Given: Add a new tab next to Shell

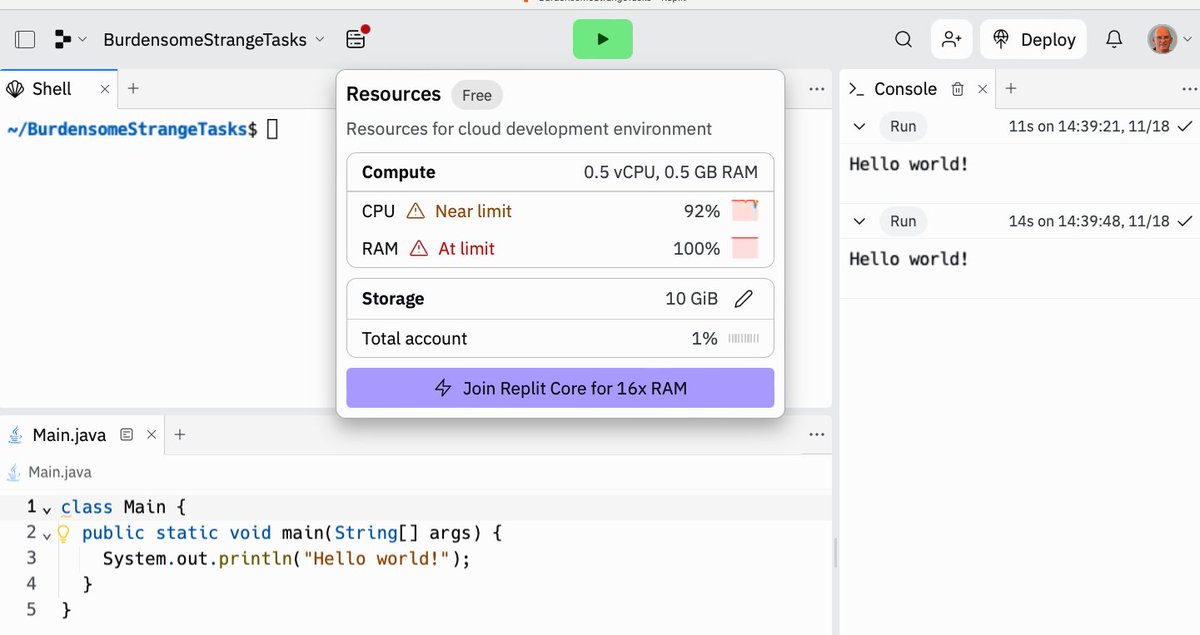Looking at the screenshot, I should [x=133, y=88].
